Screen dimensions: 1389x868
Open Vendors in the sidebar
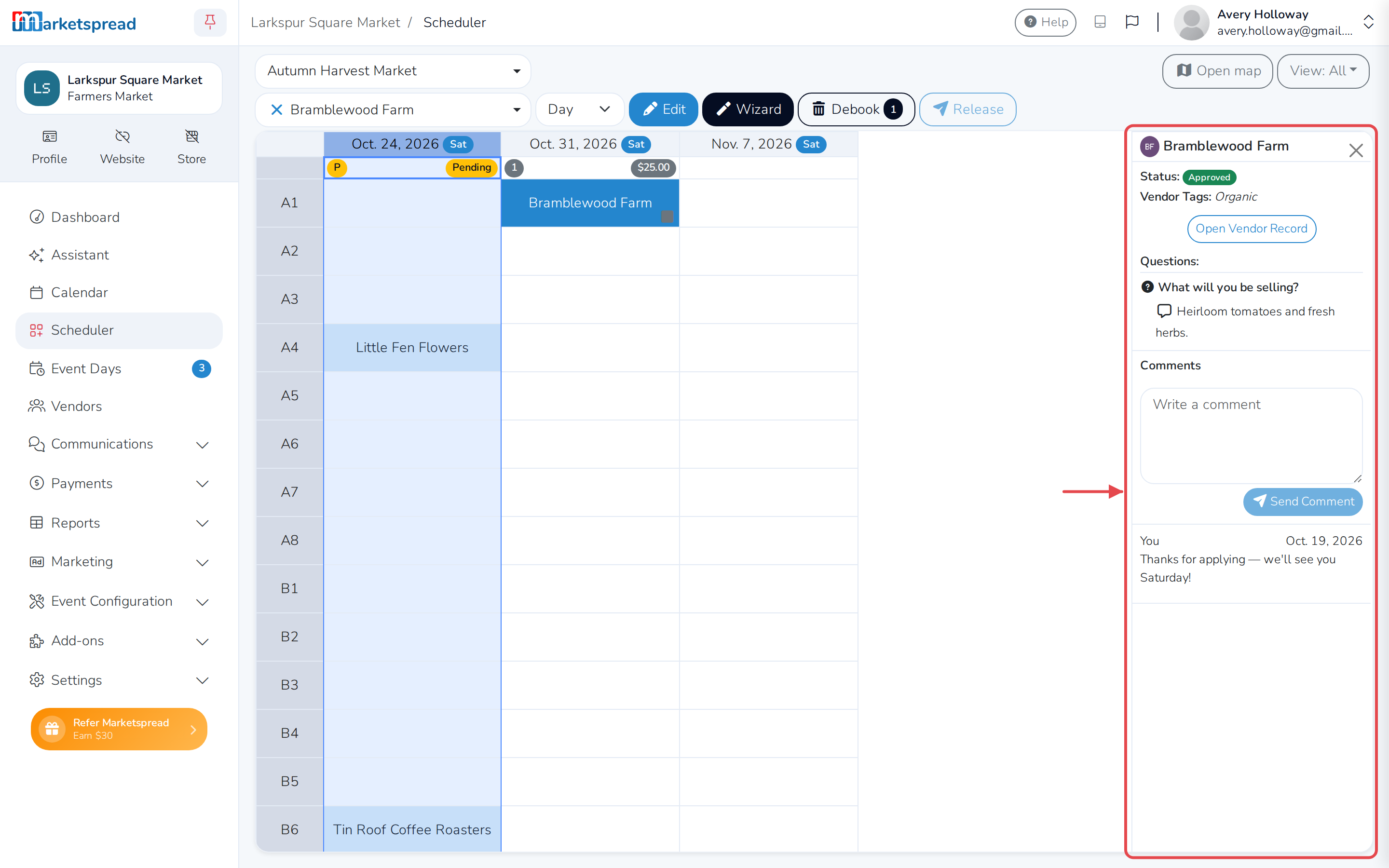[x=119, y=407]
